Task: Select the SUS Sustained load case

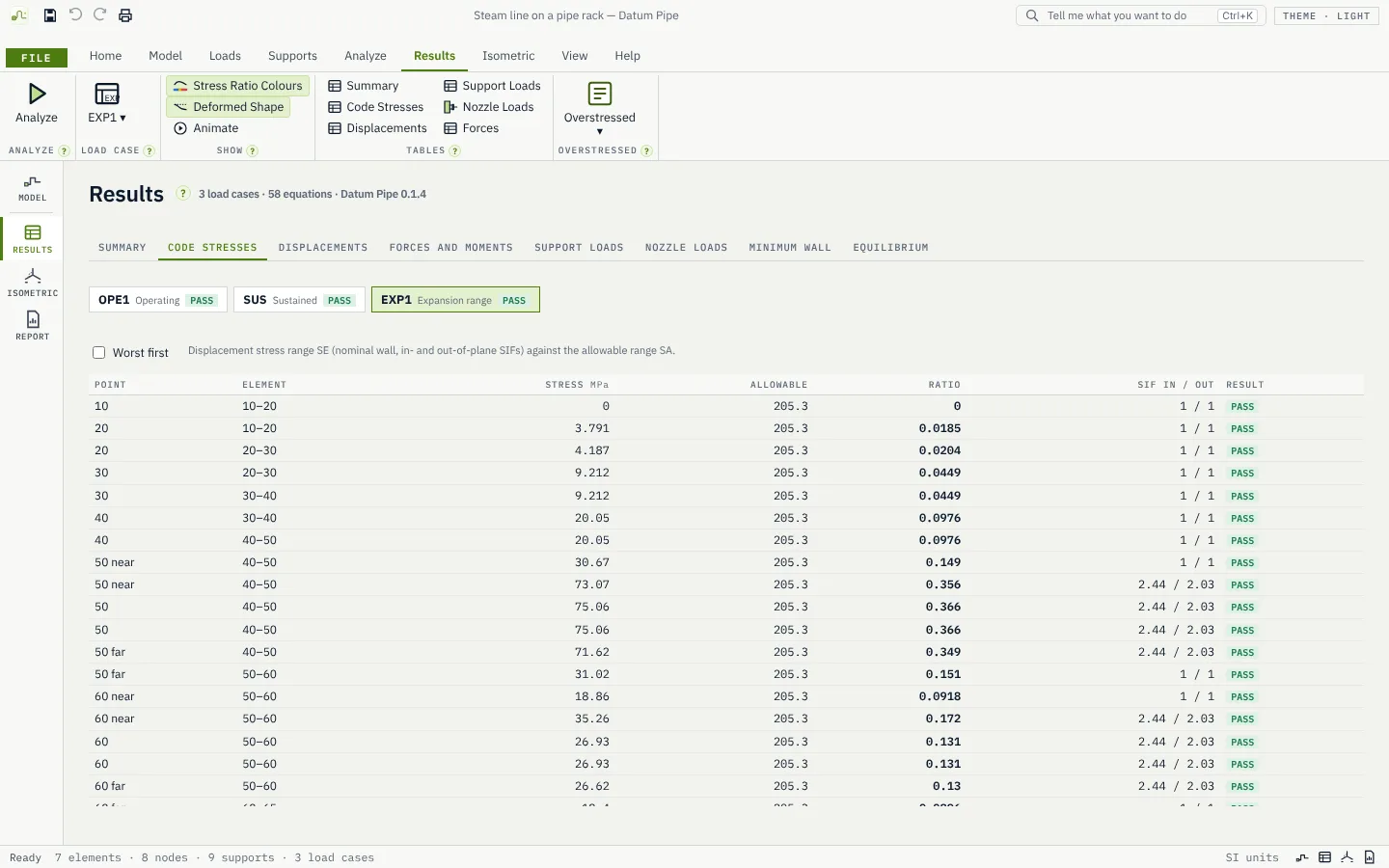Action: click(x=299, y=300)
